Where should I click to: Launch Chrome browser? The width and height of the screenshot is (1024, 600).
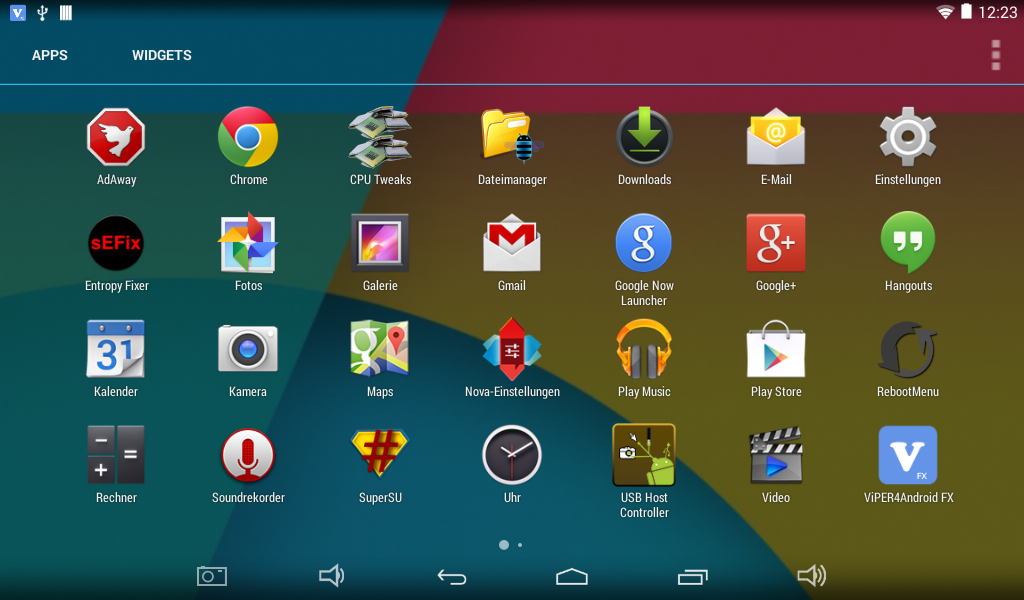tap(248, 137)
